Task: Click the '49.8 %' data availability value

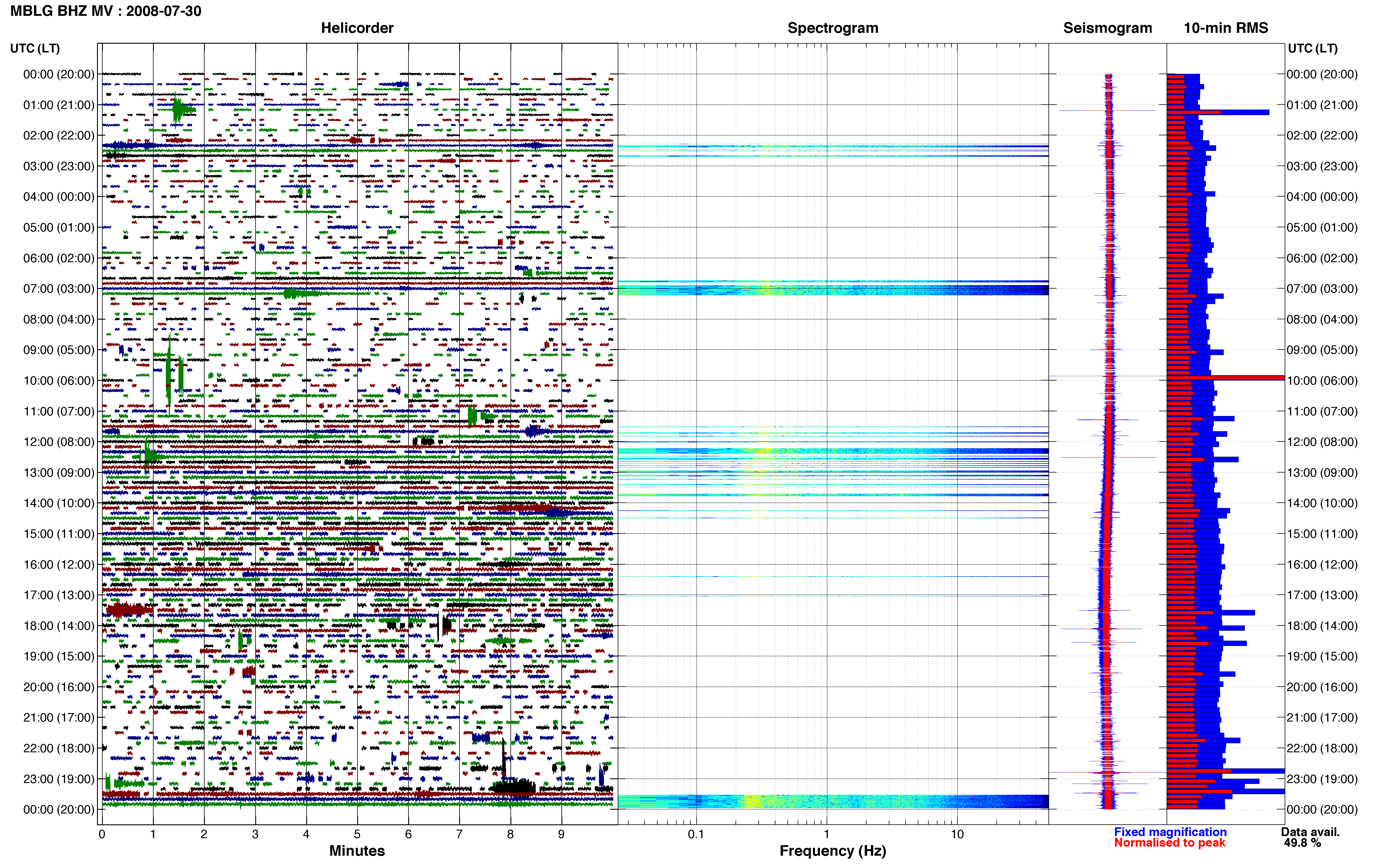Action: pyautogui.click(x=1302, y=843)
